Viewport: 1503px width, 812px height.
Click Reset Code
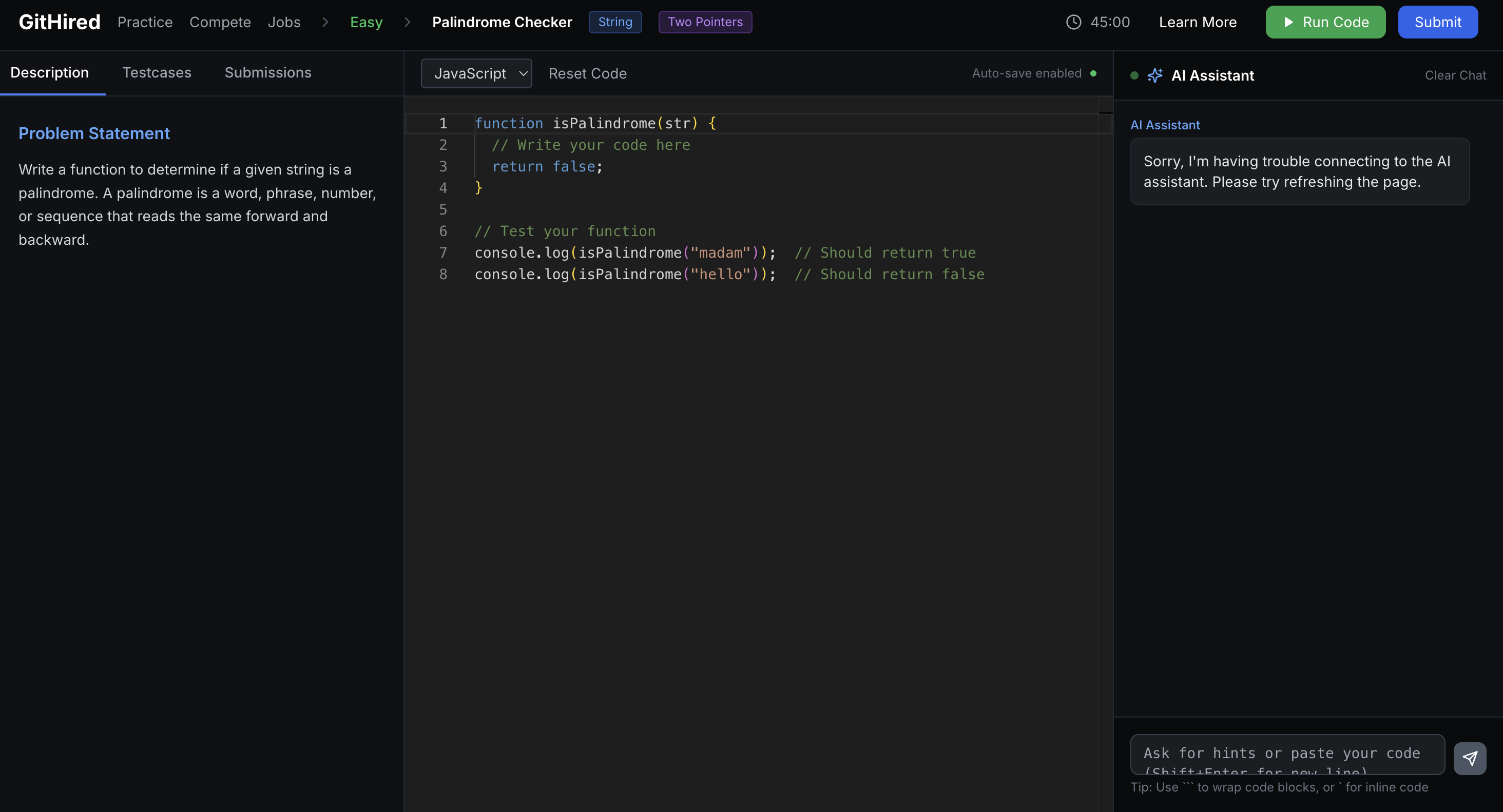click(x=587, y=73)
